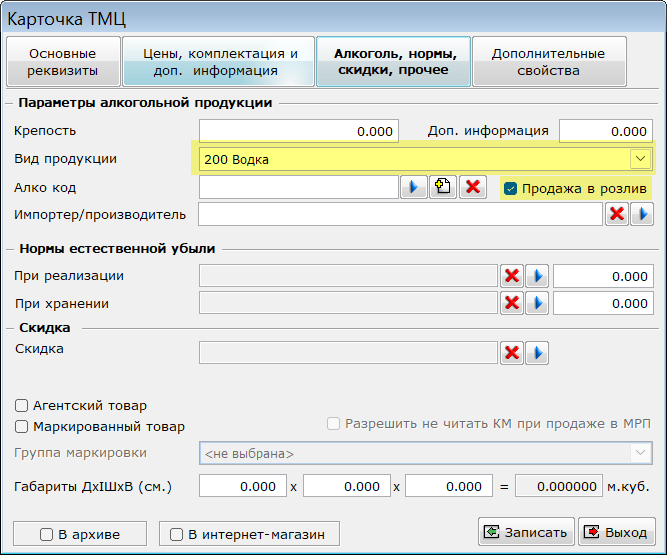This screenshot has height=555, width=667.
Task: Tick Разрешить не читать КМ при продаже в МРП
Action: 333,424
